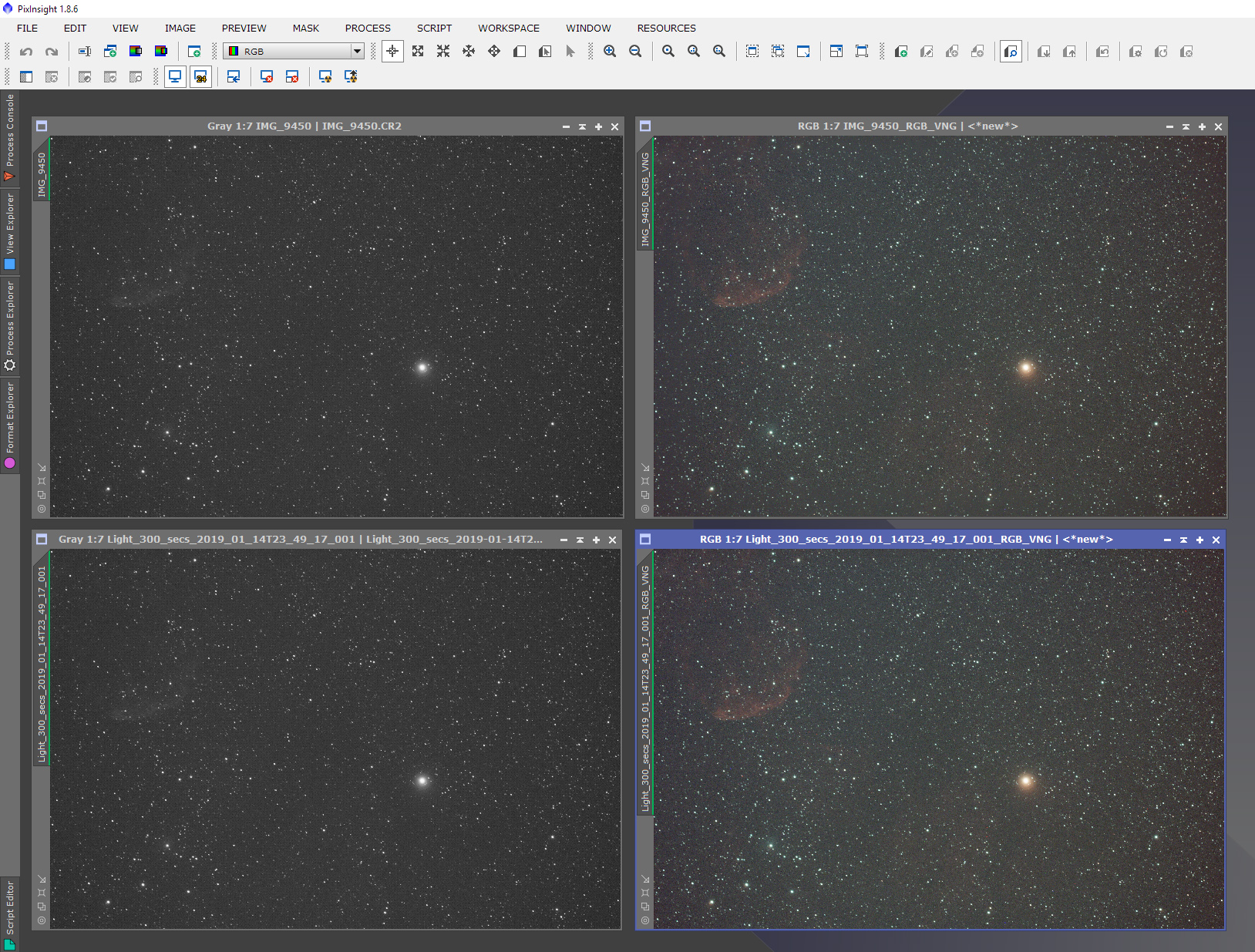Click the duplicate image green-plus icon
The height and width of the screenshot is (952, 1255).
[110, 52]
